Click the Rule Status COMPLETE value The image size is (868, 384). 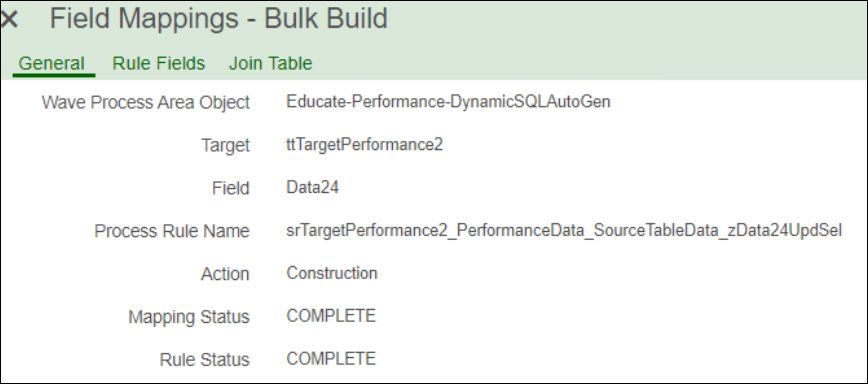tap(330, 359)
